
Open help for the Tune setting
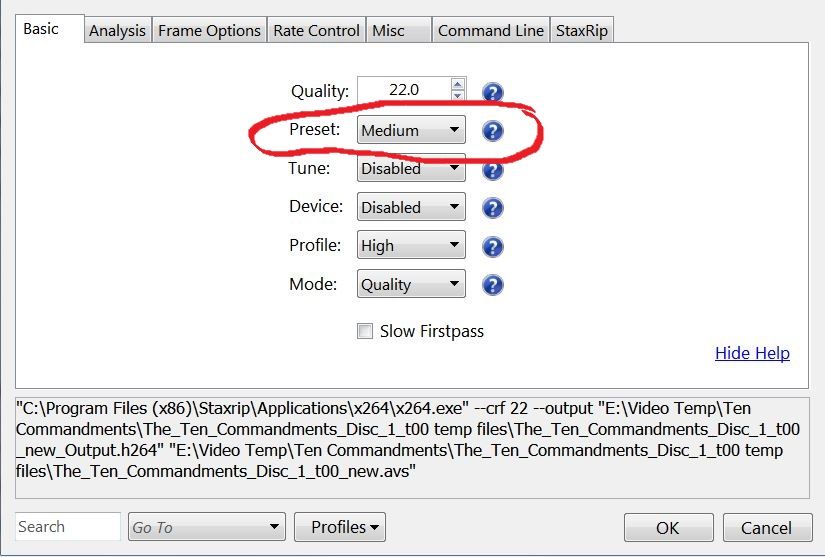[492, 170]
